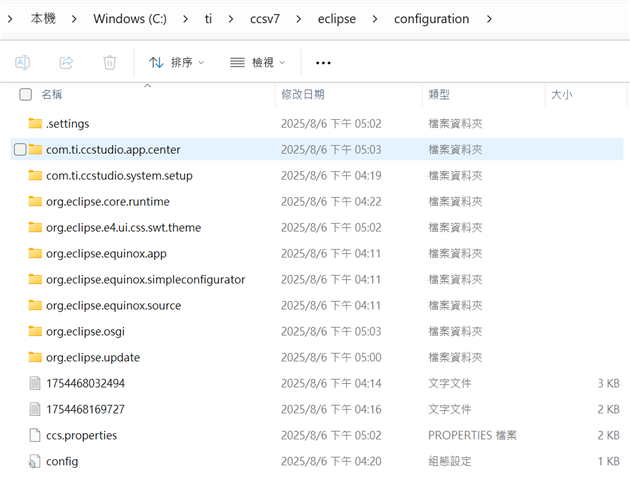Click the PROPERTIES 檔案 type of ccs.properties

[x=472, y=435]
